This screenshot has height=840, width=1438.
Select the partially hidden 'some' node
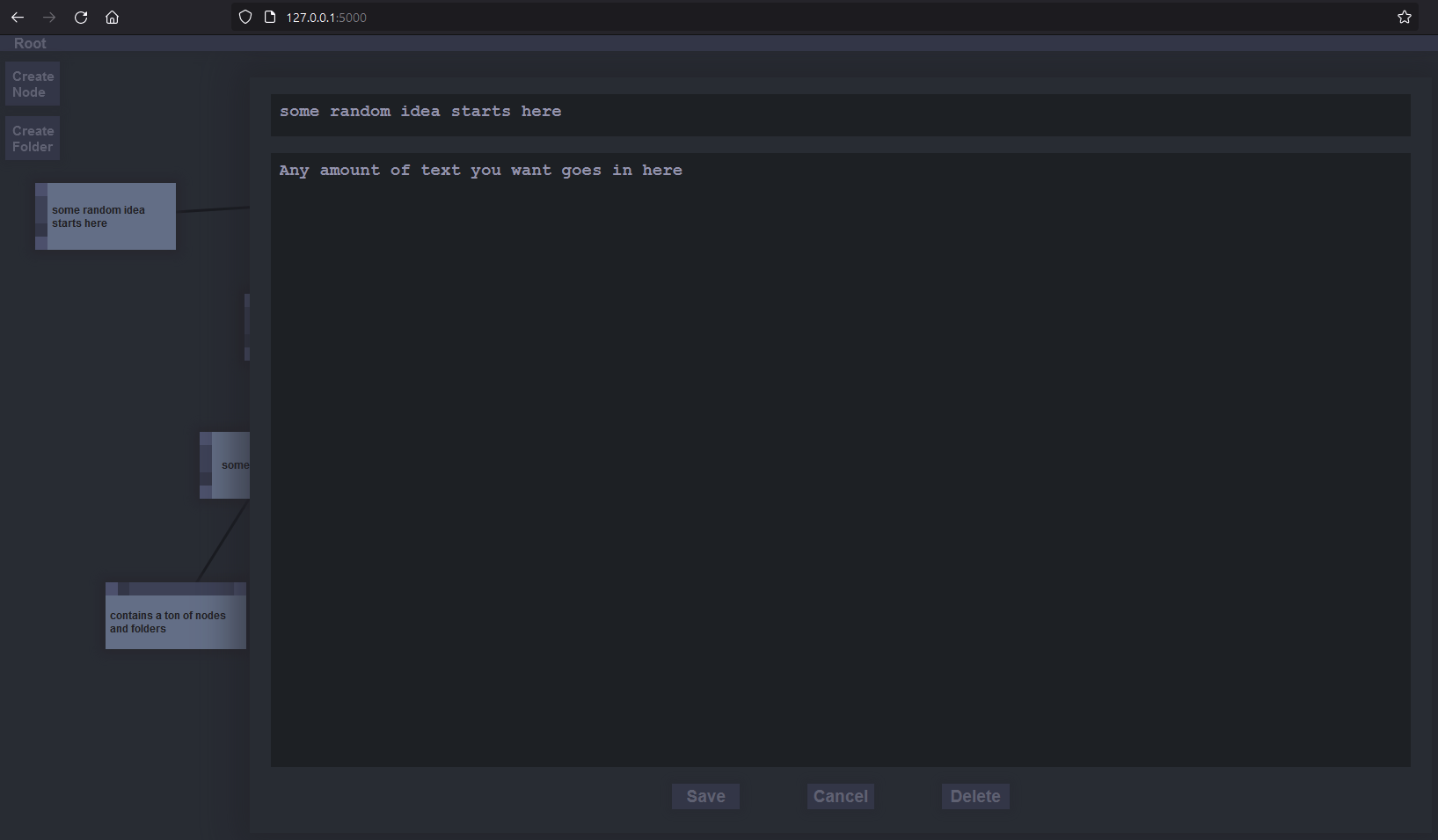click(x=225, y=465)
